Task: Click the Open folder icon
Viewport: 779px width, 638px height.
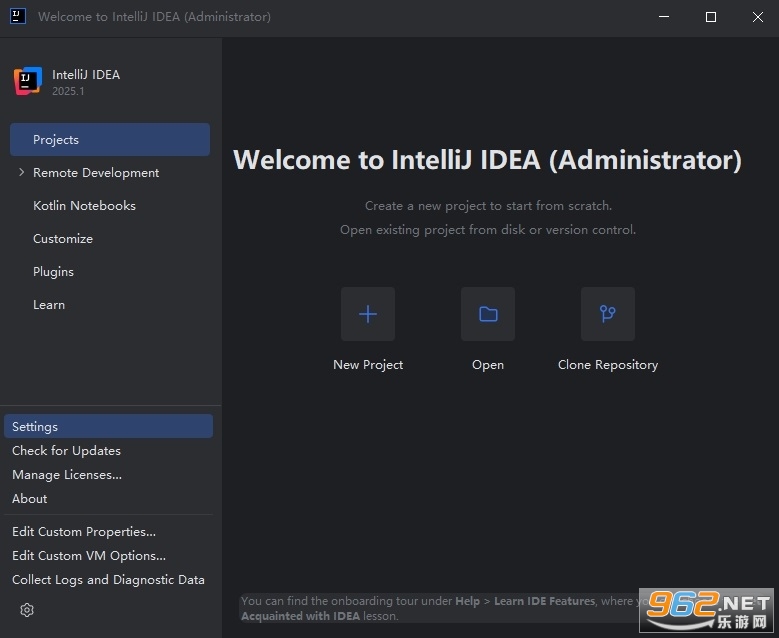Action: [488, 314]
